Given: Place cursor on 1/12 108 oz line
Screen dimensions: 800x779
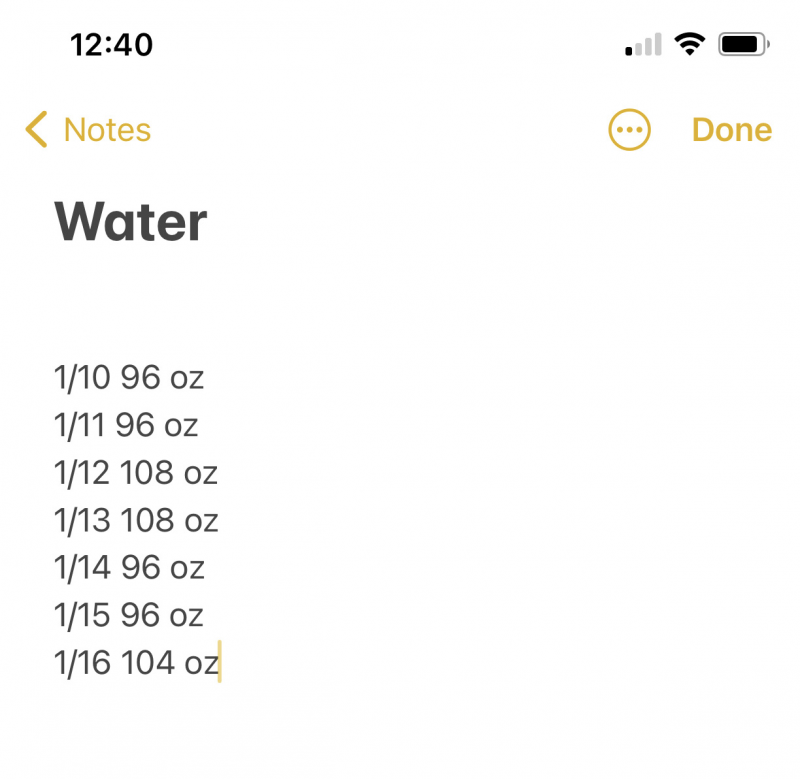Looking at the screenshot, I should click(136, 473).
